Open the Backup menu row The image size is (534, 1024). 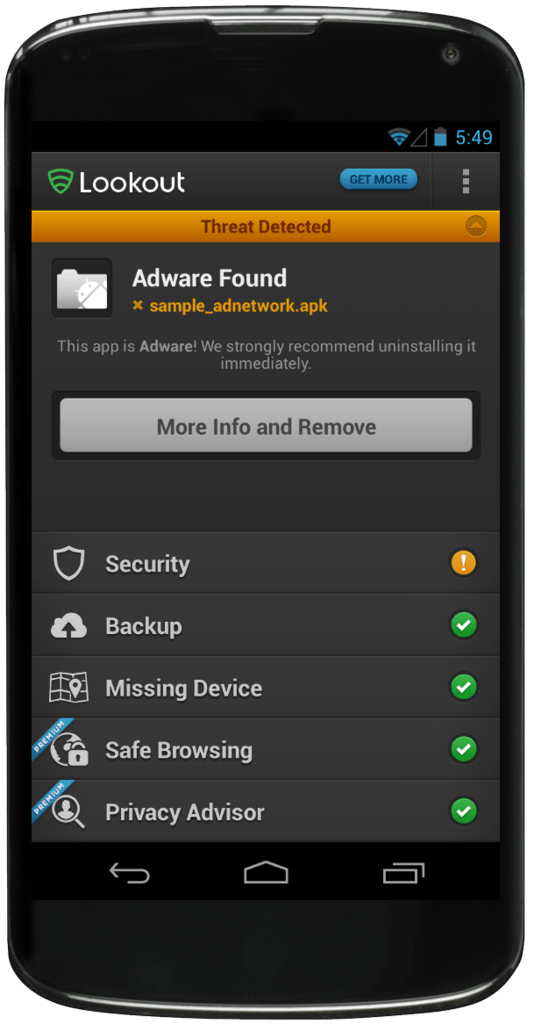click(x=266, y=626)
